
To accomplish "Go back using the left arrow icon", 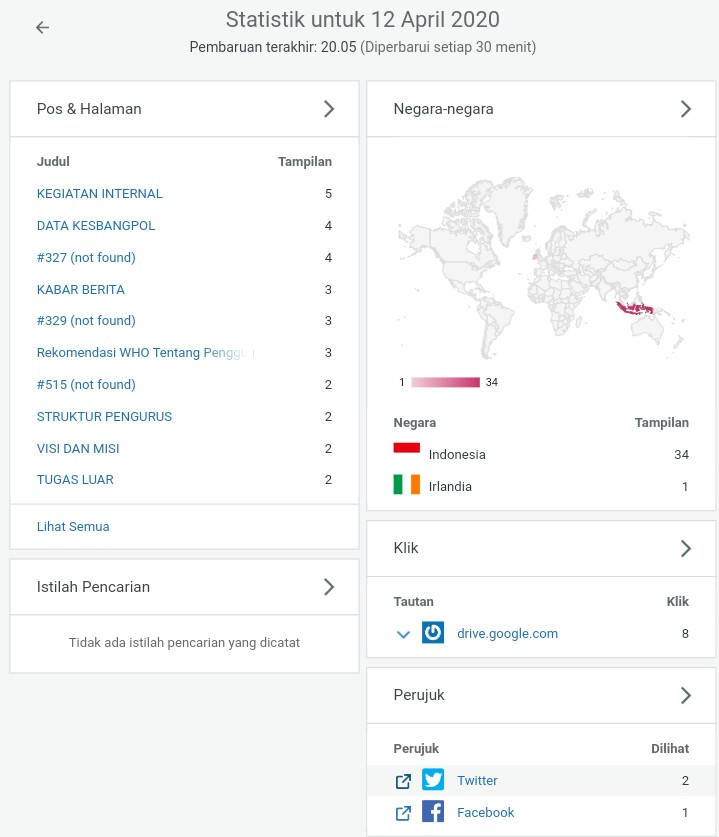I will click(x=42, y=27).
